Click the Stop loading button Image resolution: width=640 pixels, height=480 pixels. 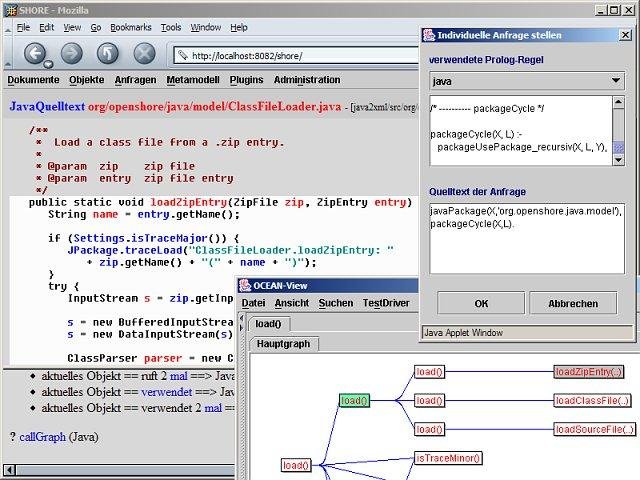pos(144,53)
